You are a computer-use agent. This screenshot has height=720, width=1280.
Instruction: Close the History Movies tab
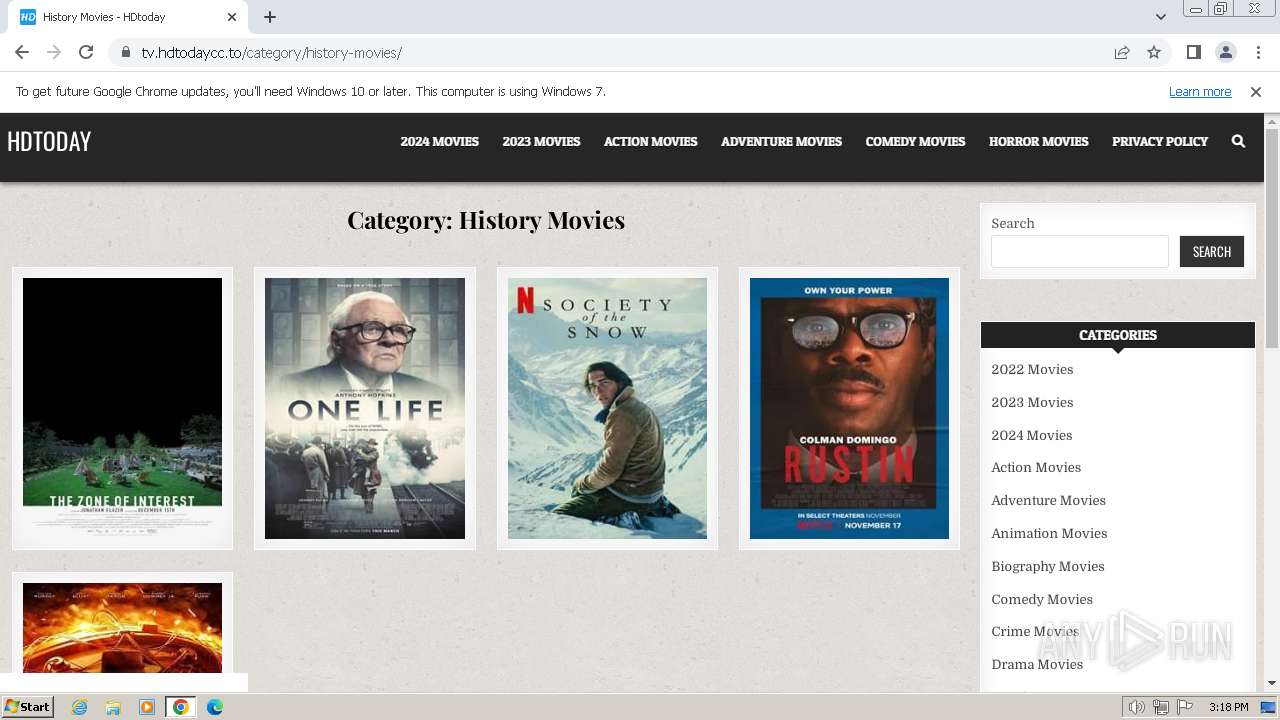point(232,17)
